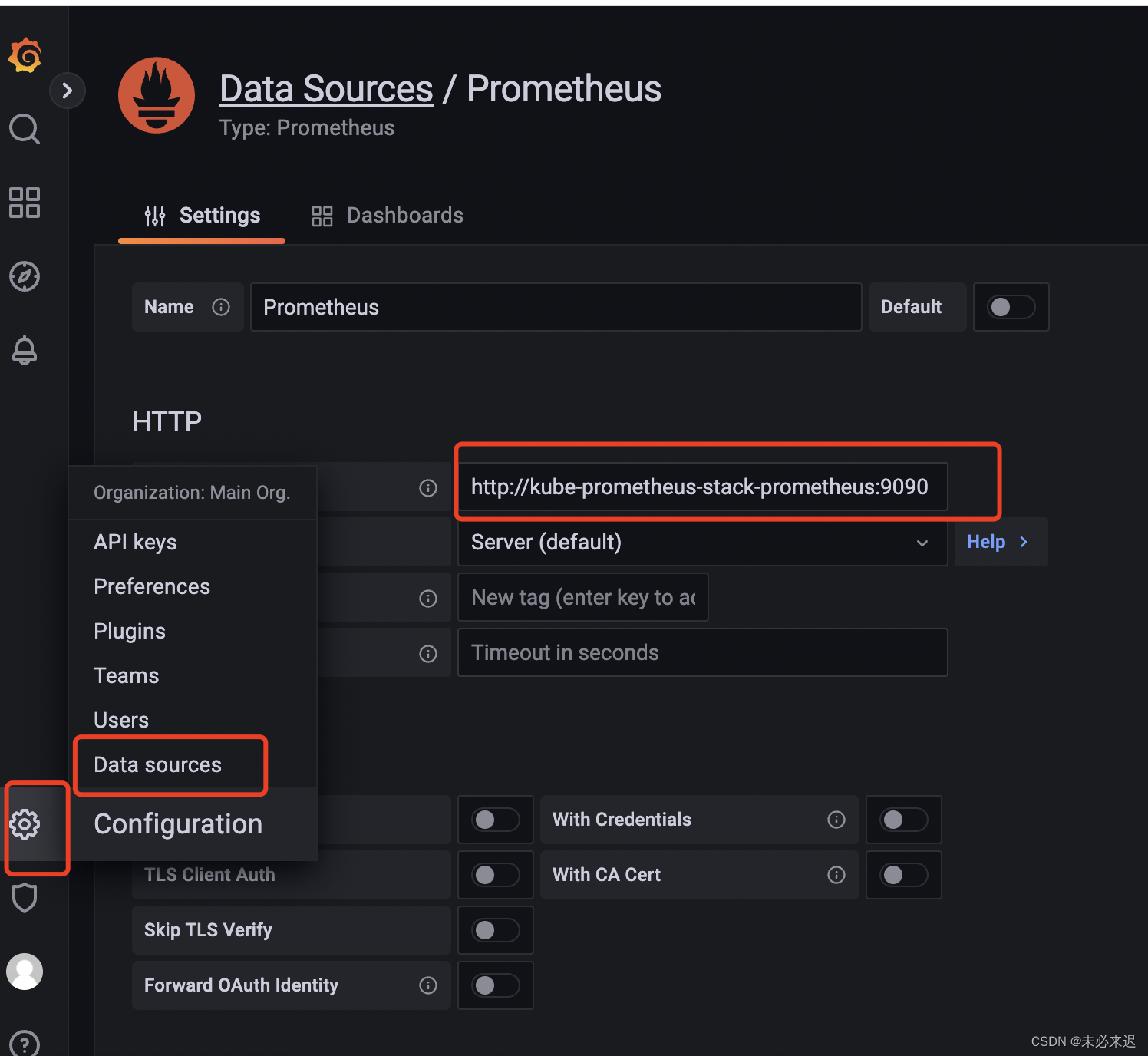
Task: Expand the Help section for access
Action: pyautogui.click(x=1001, y=542)
